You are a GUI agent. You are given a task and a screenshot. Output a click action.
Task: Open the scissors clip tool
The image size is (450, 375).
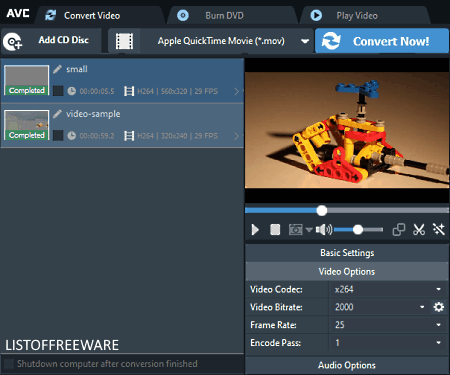click(419, 229)
